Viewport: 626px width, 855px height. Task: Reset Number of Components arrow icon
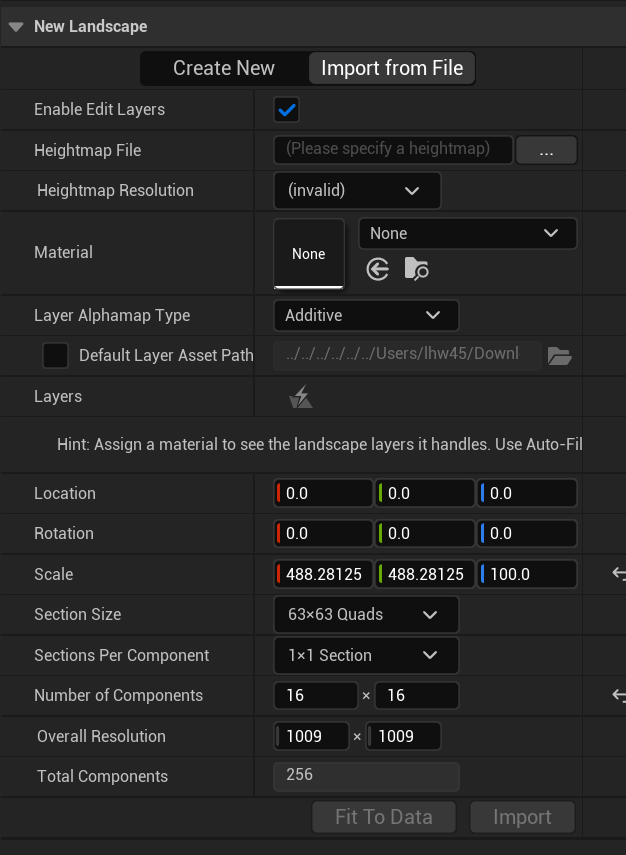619,695
